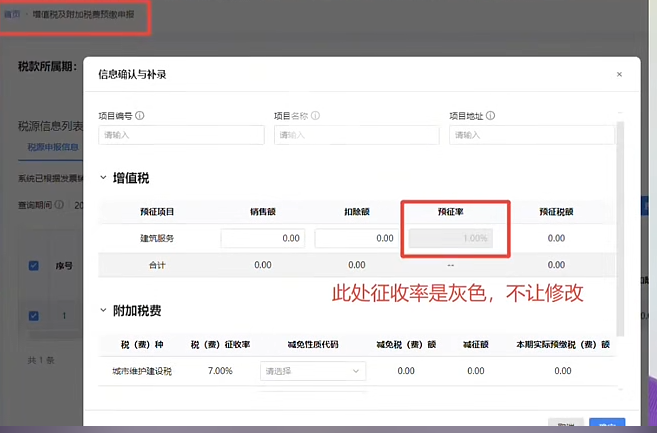Collapse the 增值税 section
The image size is (657, 433).
click(103, 178)
